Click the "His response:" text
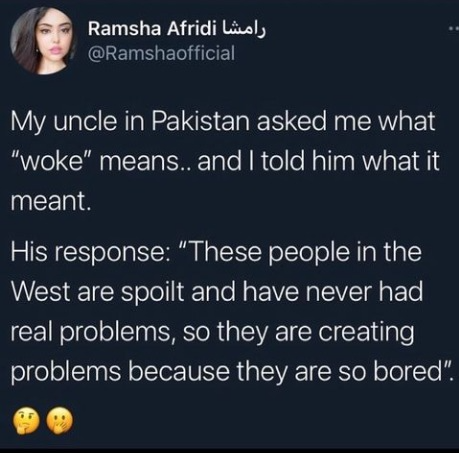Viewport: 459px width, 453px height. click(x=91, y=254)
